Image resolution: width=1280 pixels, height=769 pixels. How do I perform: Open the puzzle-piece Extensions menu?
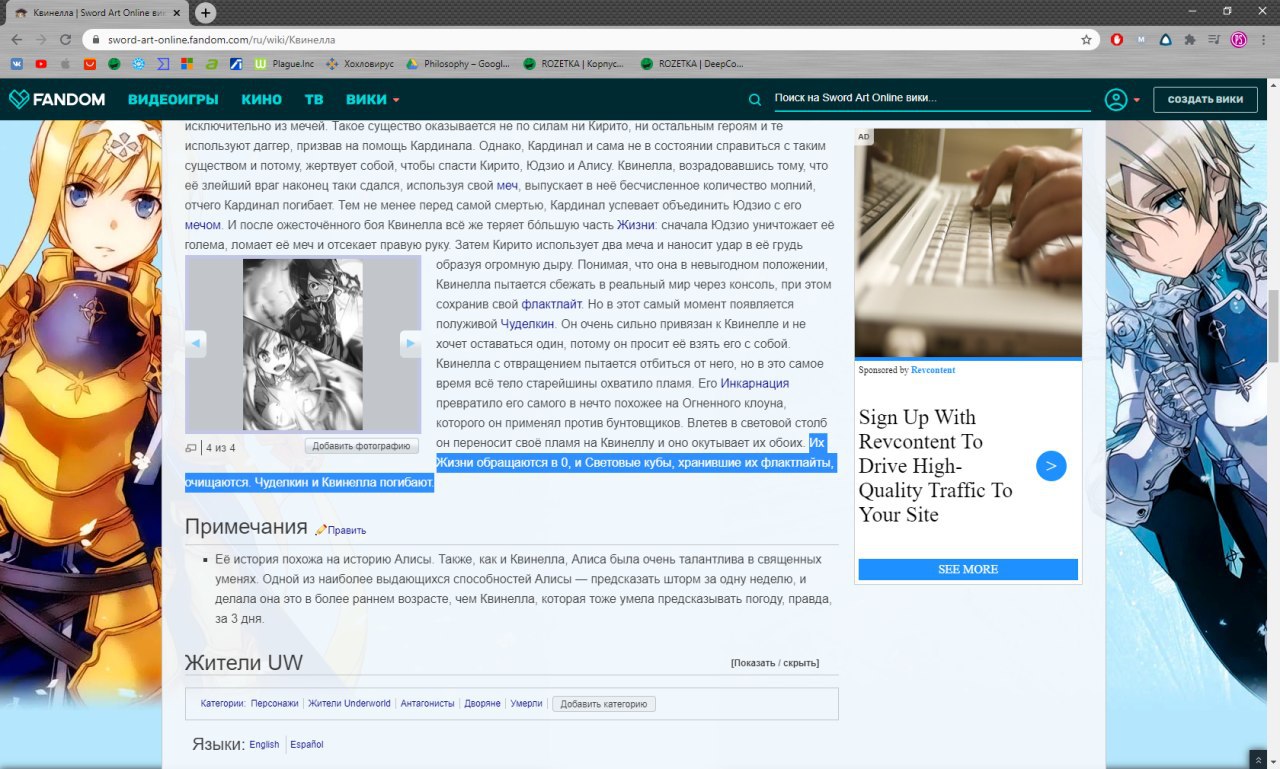pos(1190,40)
